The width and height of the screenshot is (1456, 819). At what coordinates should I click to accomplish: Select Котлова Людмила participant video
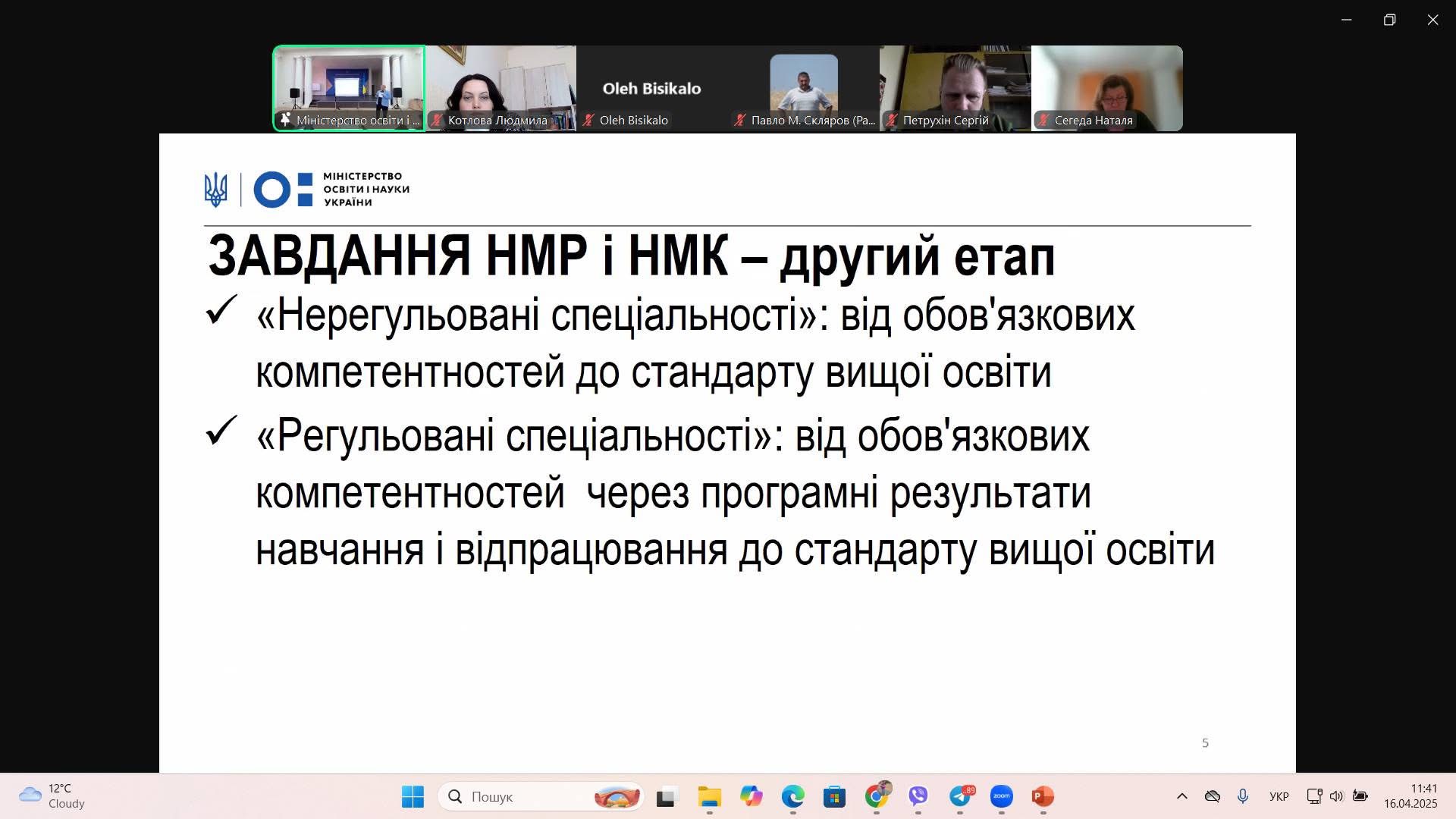coord(500,88)
